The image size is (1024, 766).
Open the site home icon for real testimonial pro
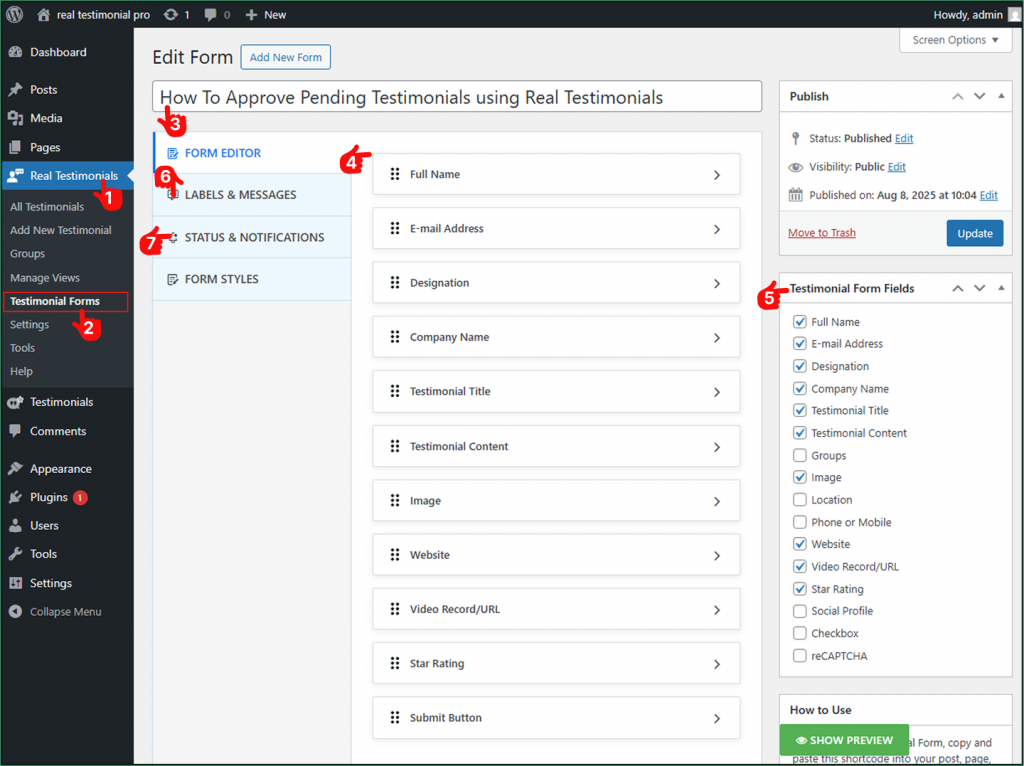point(43,14)
